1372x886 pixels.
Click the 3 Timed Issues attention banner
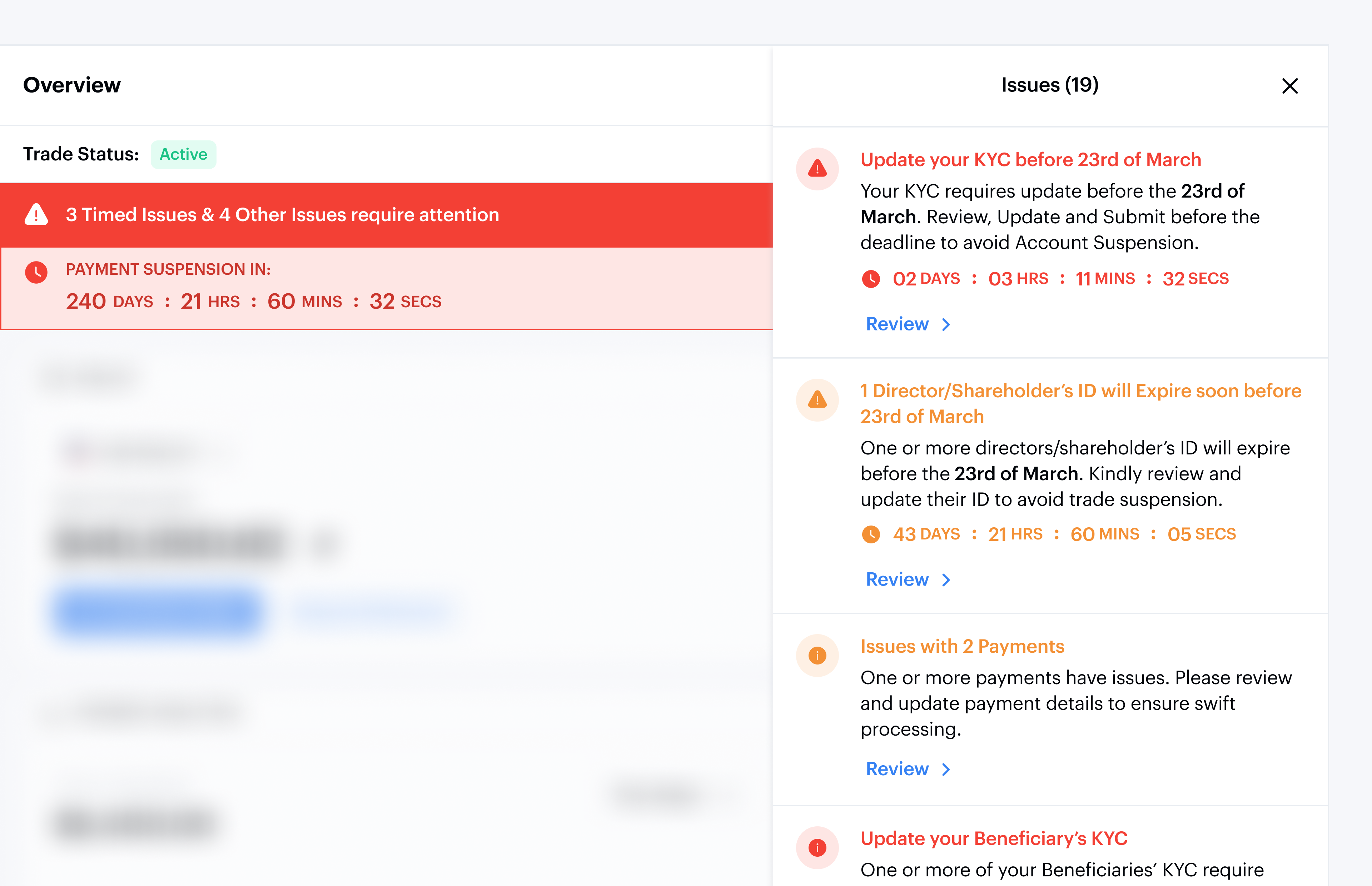click(387, 215)
